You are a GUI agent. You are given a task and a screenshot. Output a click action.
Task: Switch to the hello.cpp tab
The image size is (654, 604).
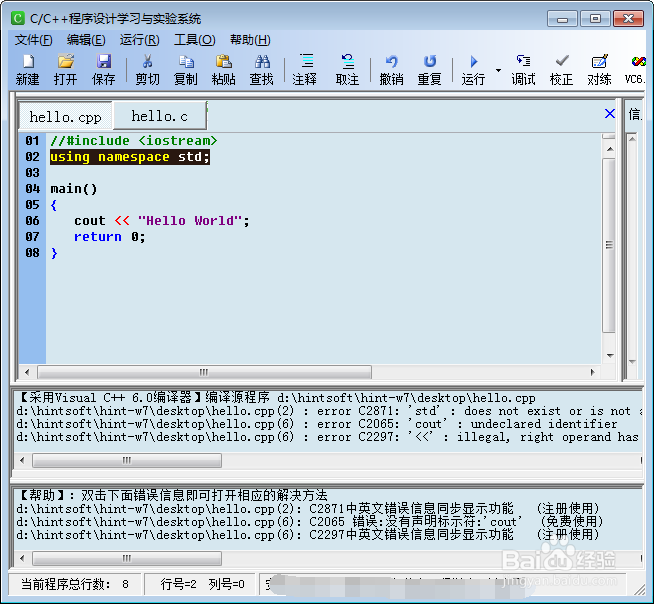(65, 117)
